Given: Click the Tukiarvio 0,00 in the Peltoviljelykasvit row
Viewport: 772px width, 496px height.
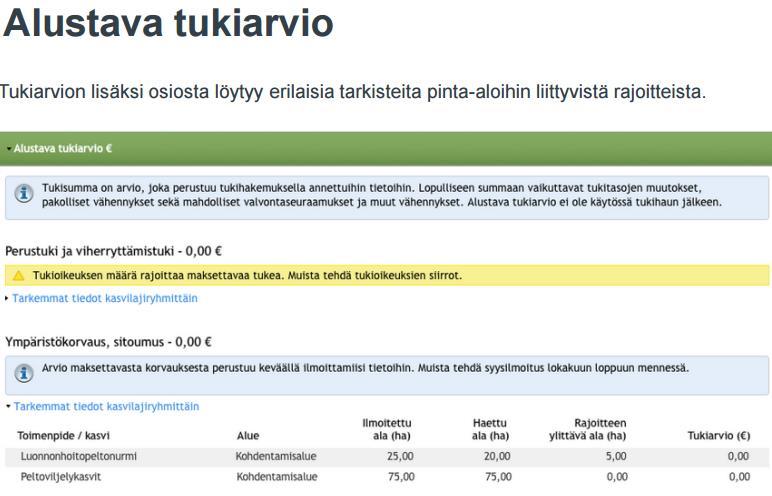Looking at the screenshot, I should click(740, 477).
